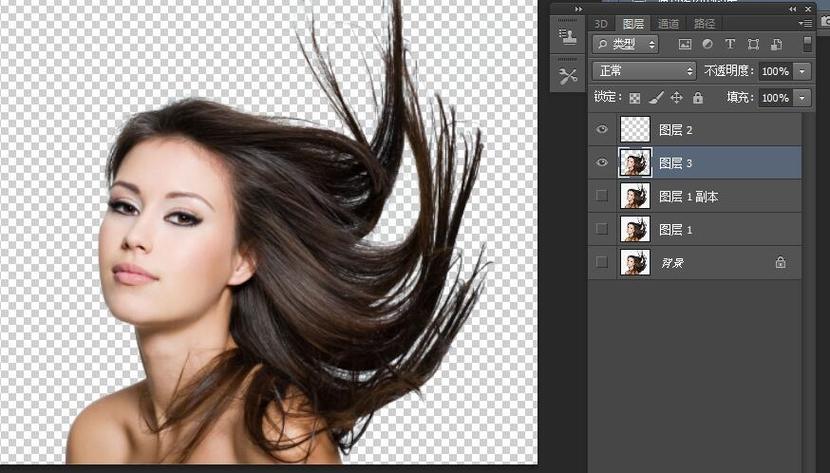Show 图层 1 副本 visibility box

point(602,196)
